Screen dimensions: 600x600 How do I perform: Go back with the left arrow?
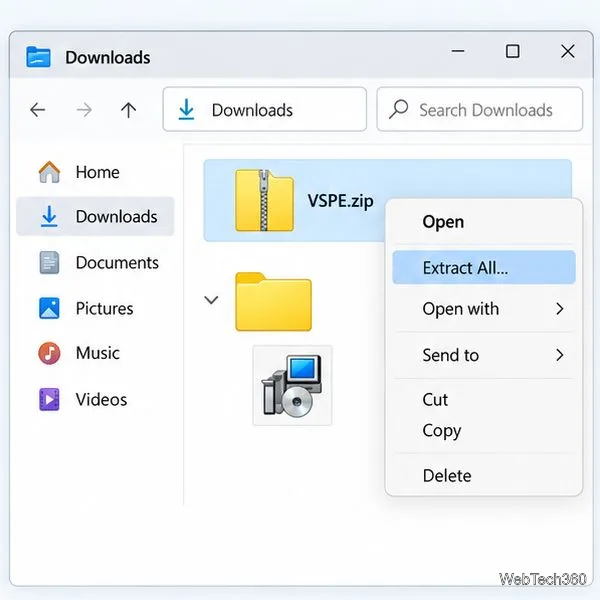(38, 110)
